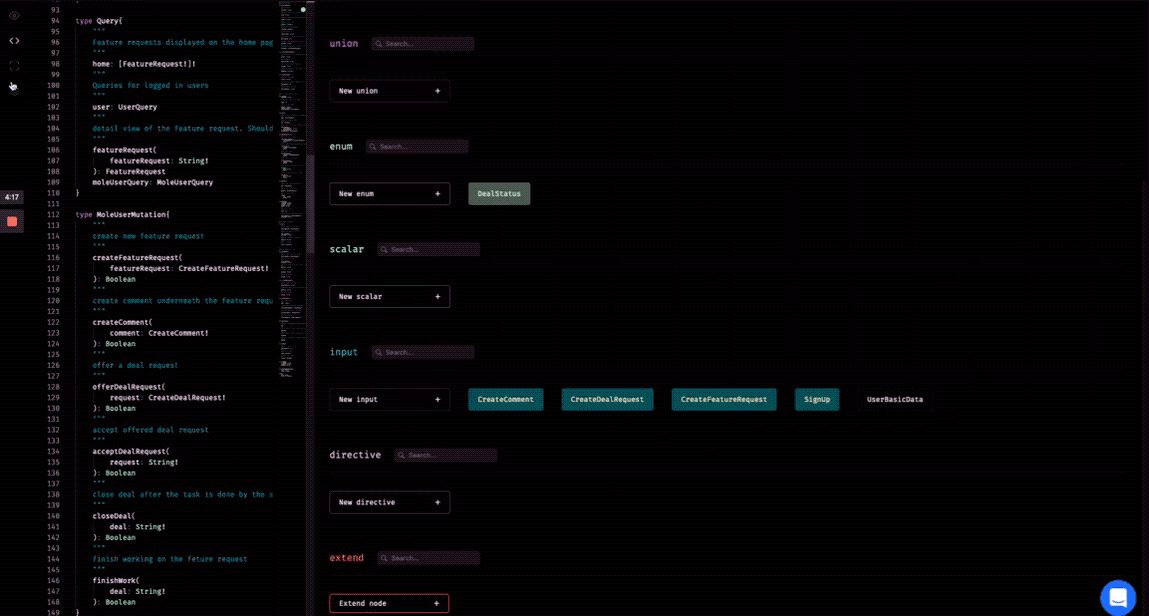
Task: Click the red extend section heading
Action: coord(347,558)
